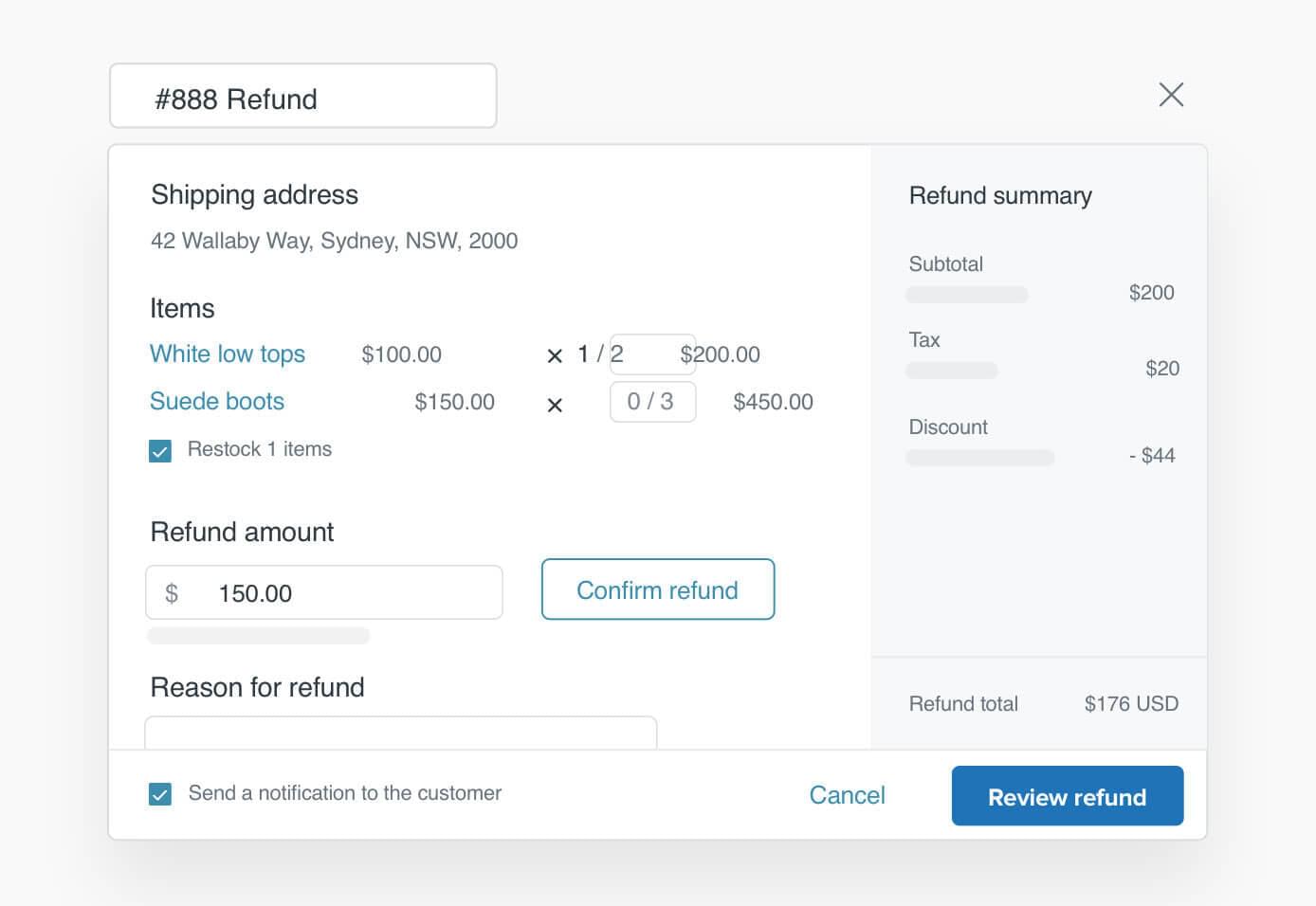The width and height of the screenshot is (1316, 906).
Task: Select the shipping address 42 Wallaby Way text
Action: pyautogui.click(x=335, y=241)
